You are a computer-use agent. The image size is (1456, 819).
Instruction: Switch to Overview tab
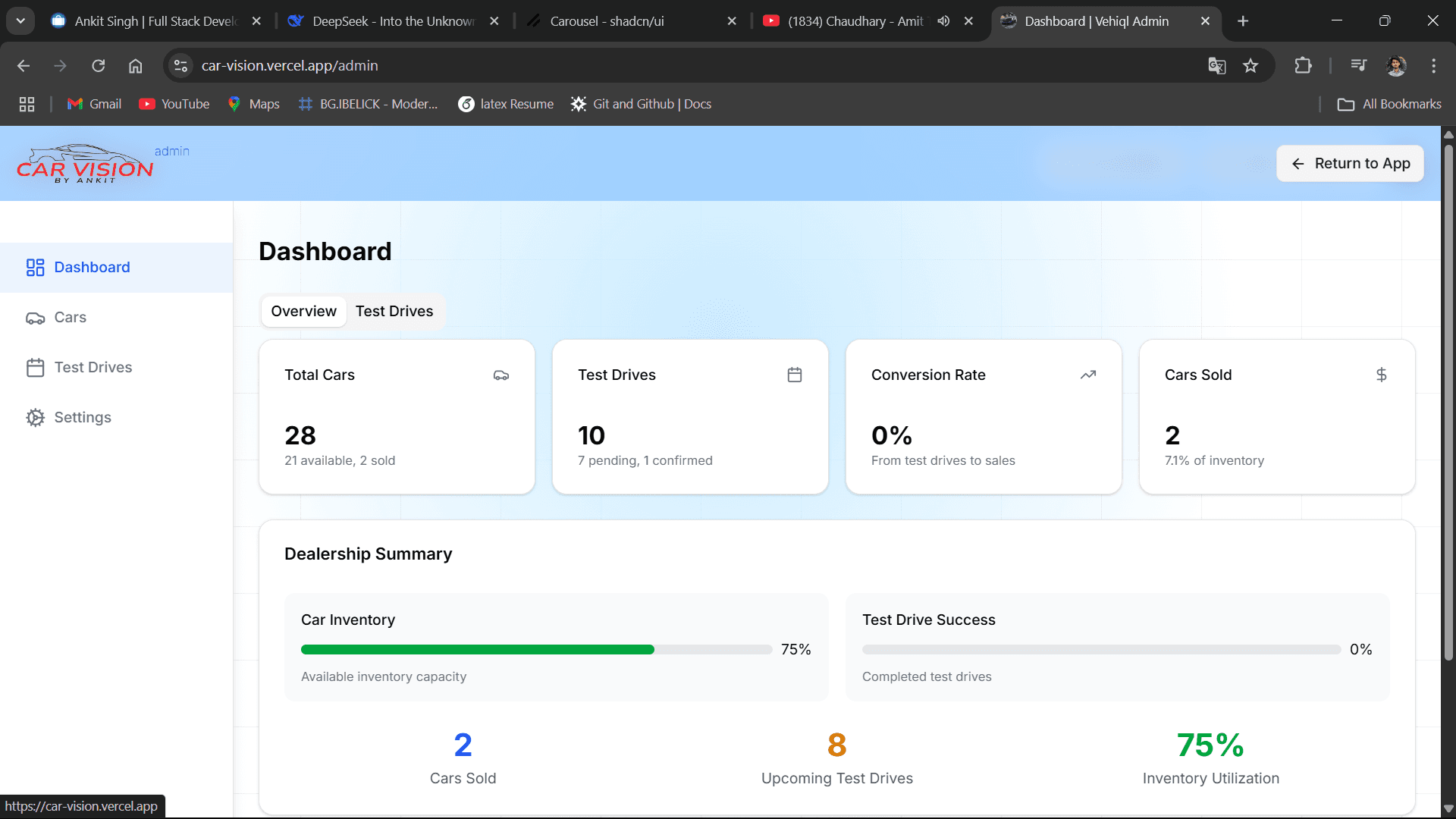point(303,312)
